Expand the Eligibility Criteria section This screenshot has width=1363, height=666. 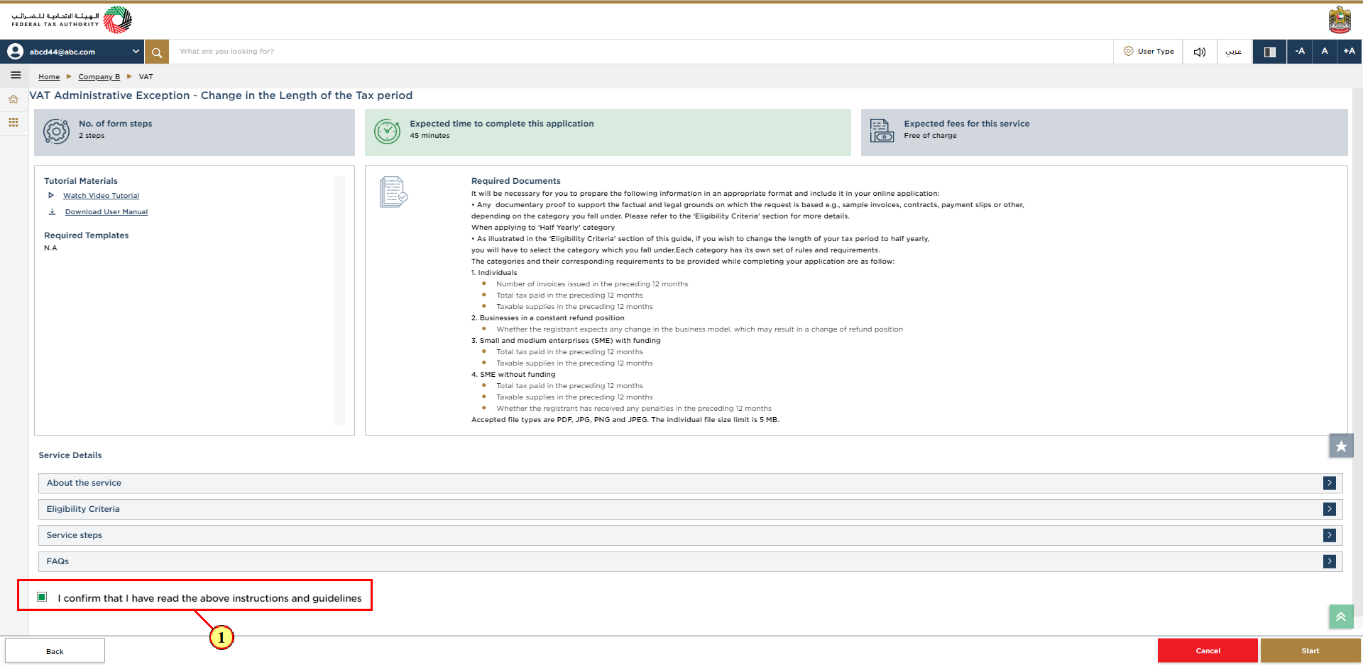pyautogui.click(x=689, y=509)
